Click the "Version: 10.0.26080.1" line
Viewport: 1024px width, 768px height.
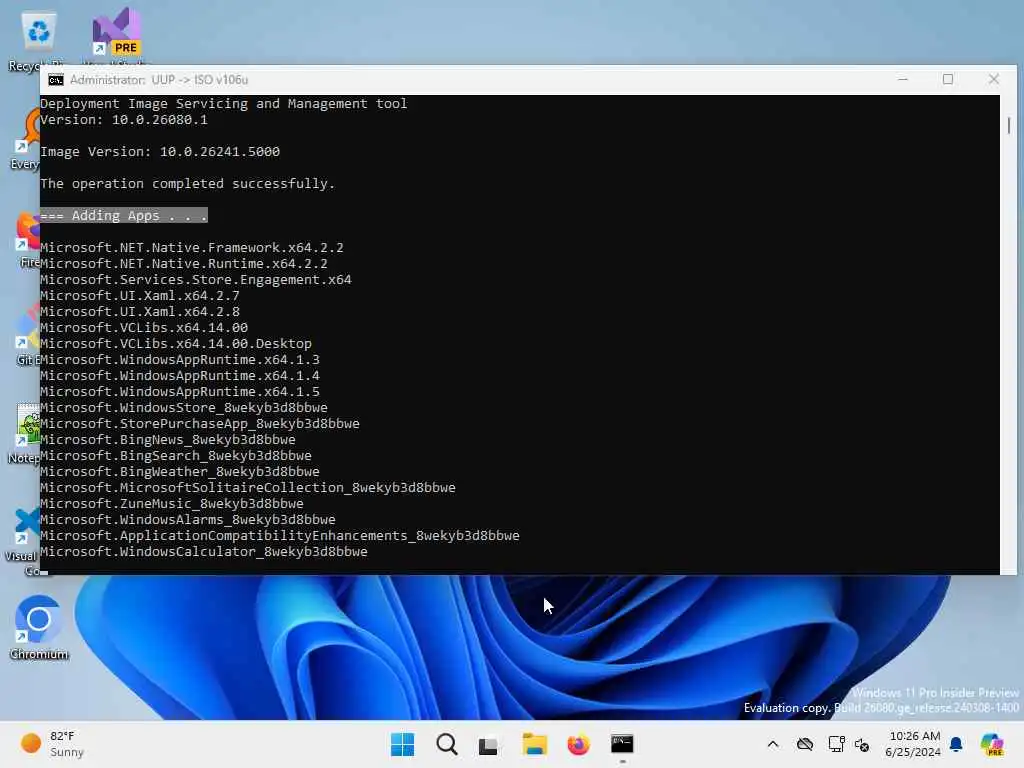point(124,120)
